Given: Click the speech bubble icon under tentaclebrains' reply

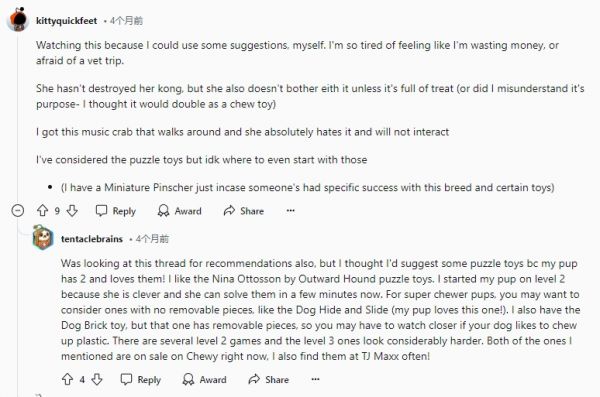Looking at the screenshot, I should click(126, 379).
